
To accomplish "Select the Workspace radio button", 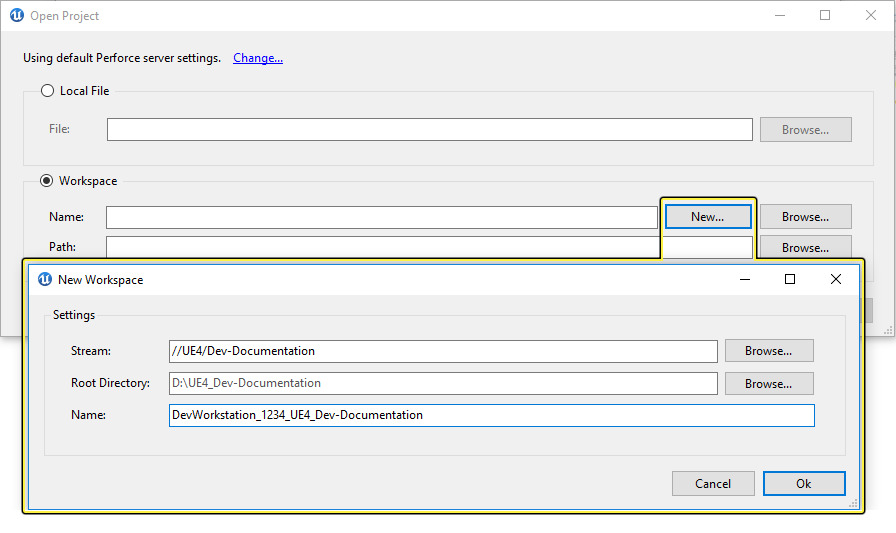I will 47,181.
